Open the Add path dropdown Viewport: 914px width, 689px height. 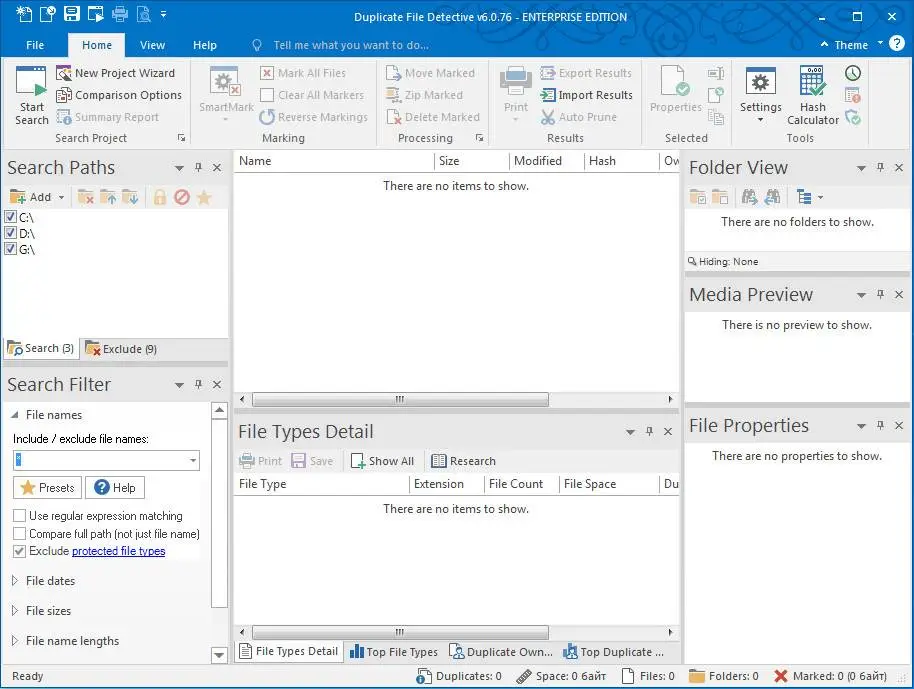click(x=61, y=198)
